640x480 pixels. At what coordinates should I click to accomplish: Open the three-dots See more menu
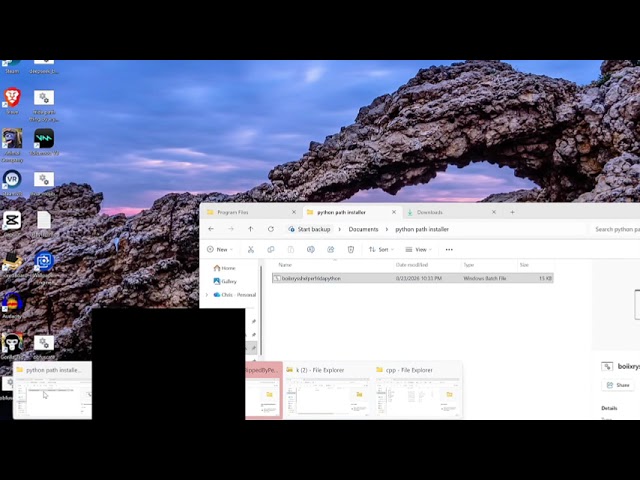tap(449, 249)
